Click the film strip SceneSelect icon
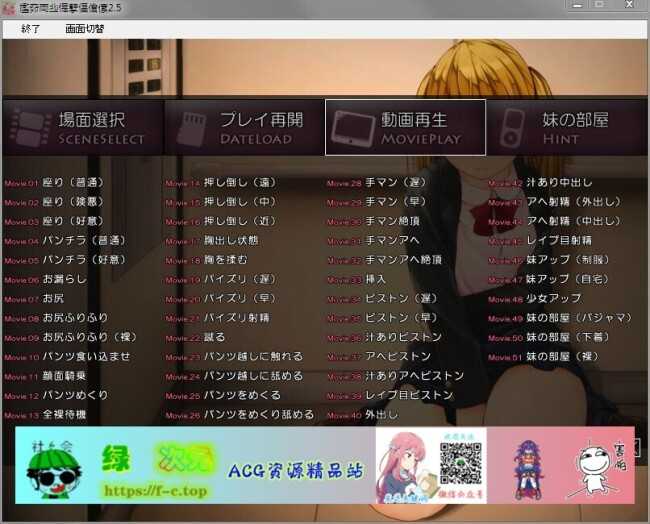 31,128
